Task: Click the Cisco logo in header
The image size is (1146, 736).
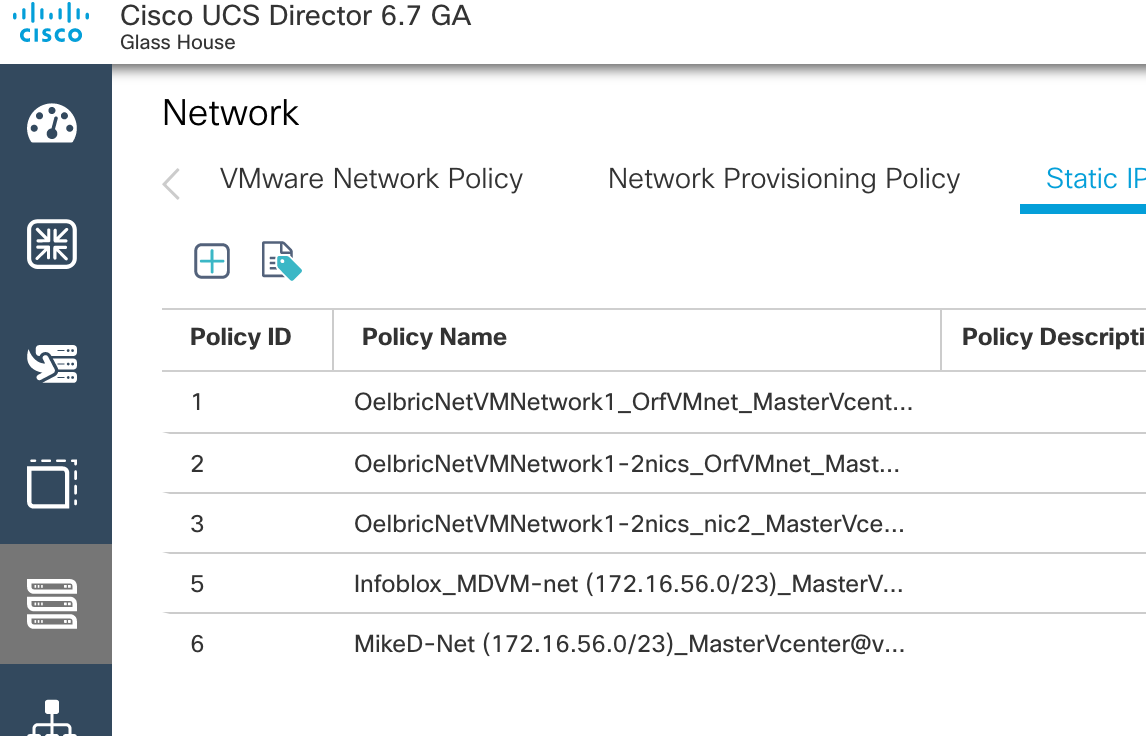Action: coord(51,24)
